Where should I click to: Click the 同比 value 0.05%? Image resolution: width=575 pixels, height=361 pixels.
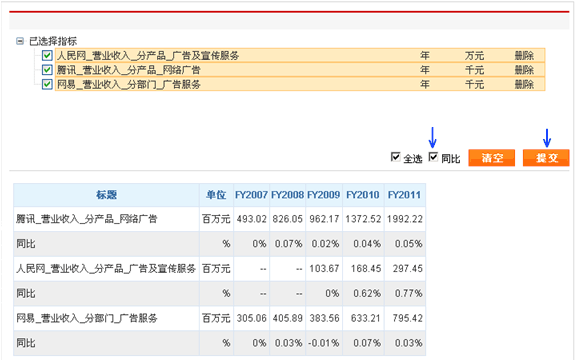pyautogui.click(x=409, y=244)
